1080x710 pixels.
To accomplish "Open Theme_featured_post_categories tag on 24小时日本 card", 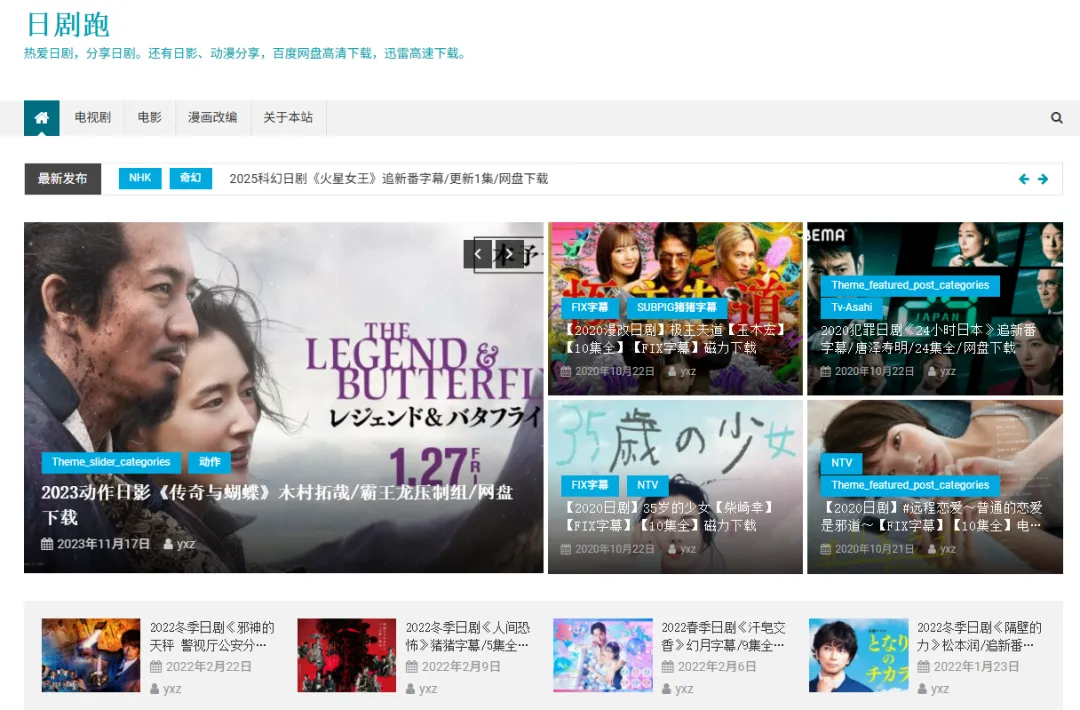I will coord(910,285).
